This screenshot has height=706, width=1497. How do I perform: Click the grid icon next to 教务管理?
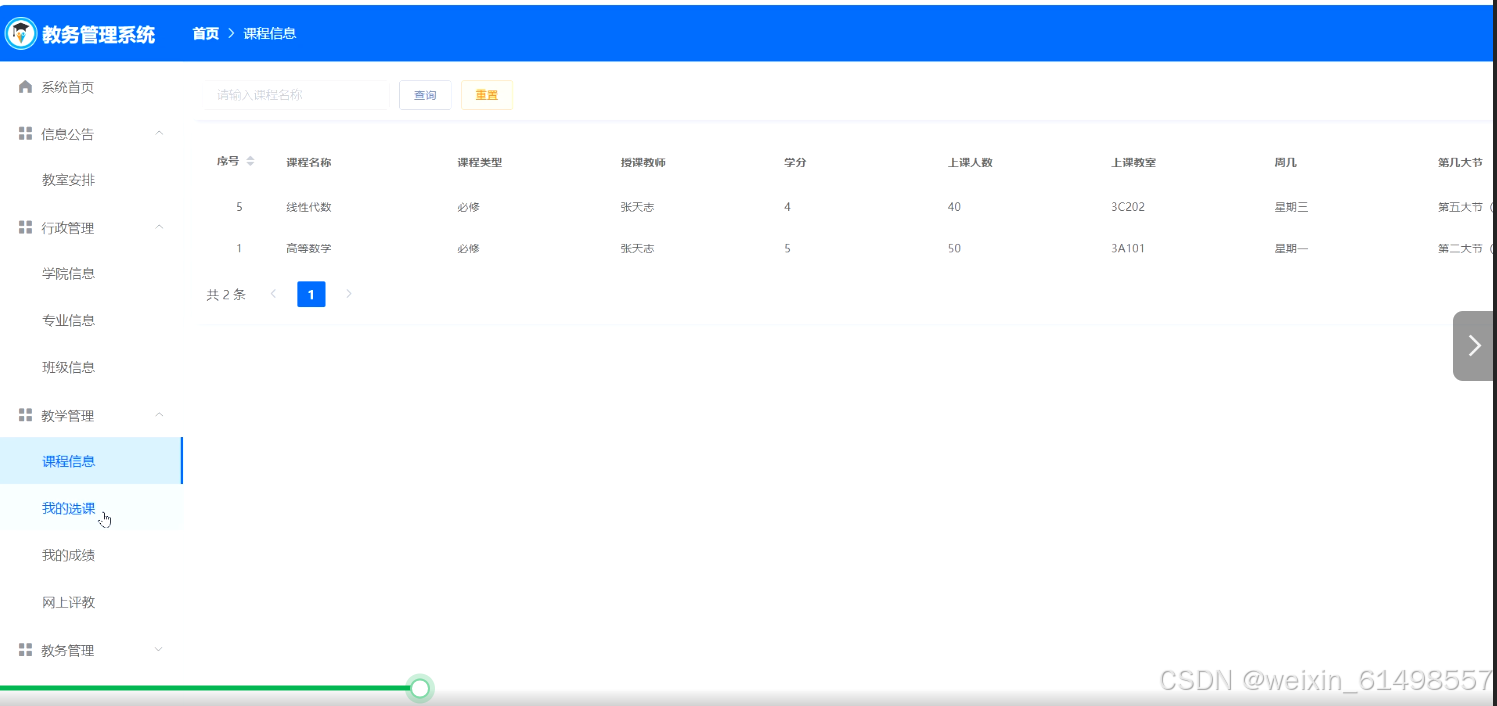point(25,649)
